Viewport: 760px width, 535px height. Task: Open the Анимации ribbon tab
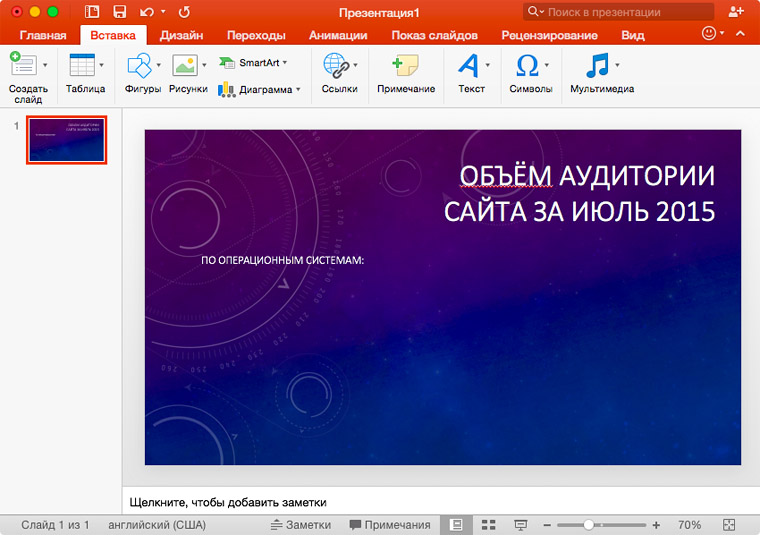[x=338, y=35]
